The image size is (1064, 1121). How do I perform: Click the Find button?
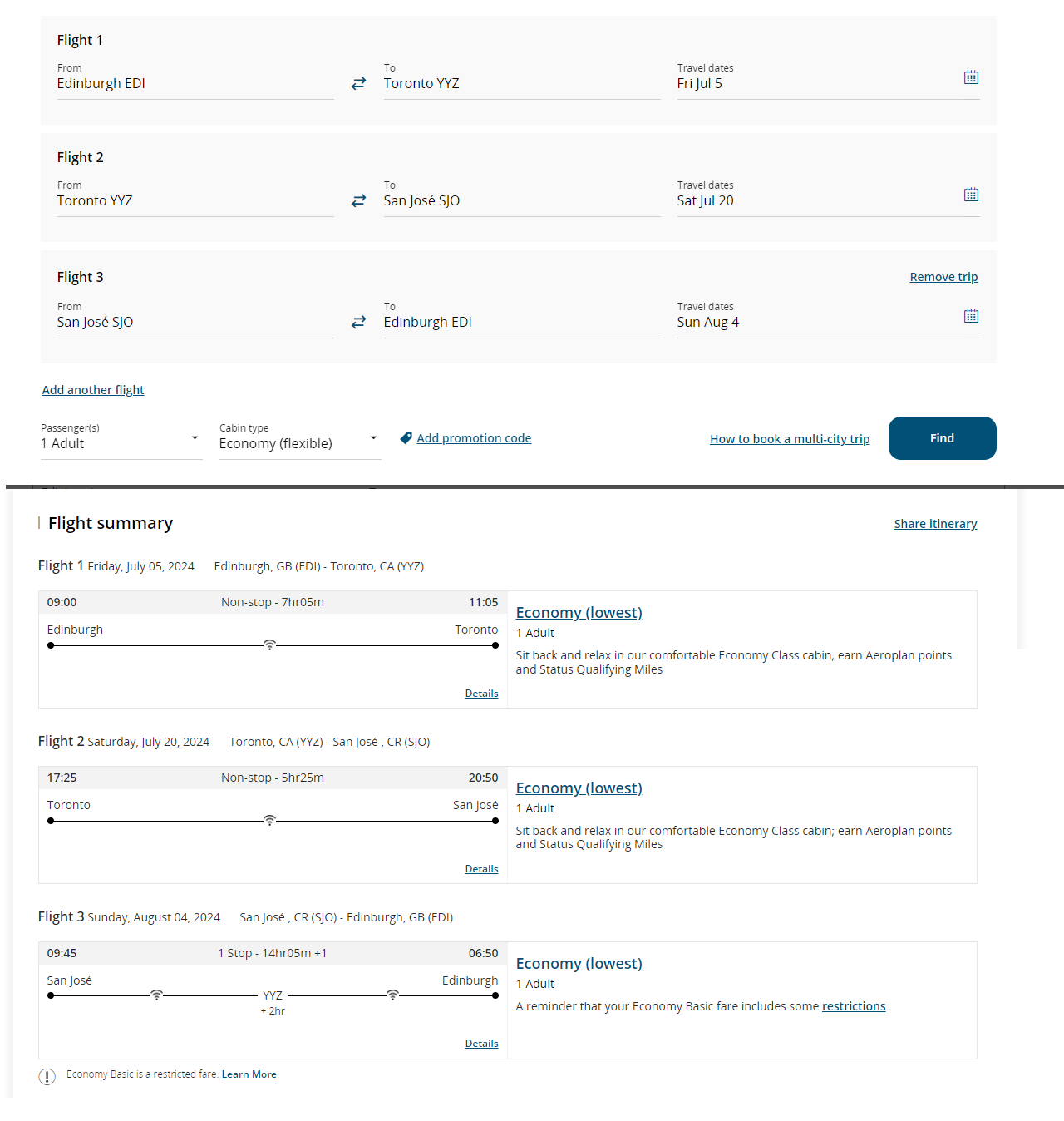pyautogui.click(x=942, y=438)
